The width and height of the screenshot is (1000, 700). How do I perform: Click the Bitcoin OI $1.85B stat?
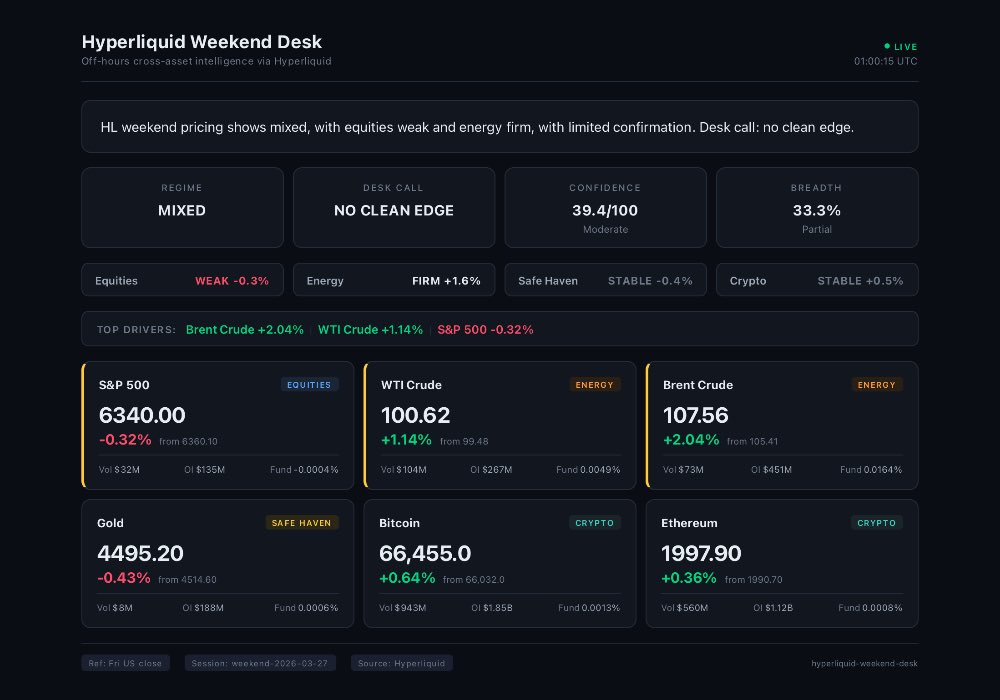(x=492, y=608)
